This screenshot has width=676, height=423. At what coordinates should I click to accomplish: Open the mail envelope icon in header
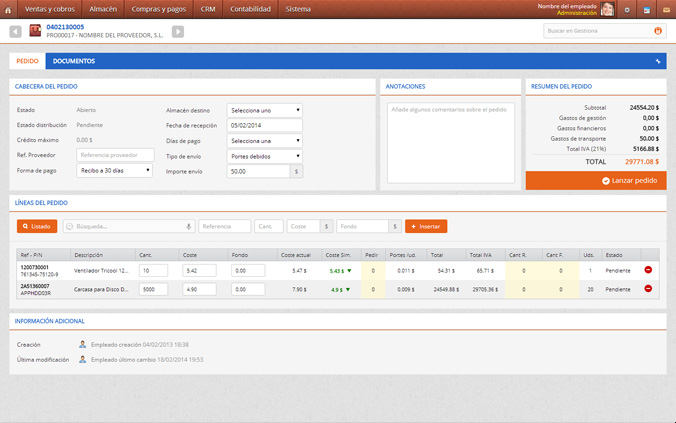(x=666, y=9)
